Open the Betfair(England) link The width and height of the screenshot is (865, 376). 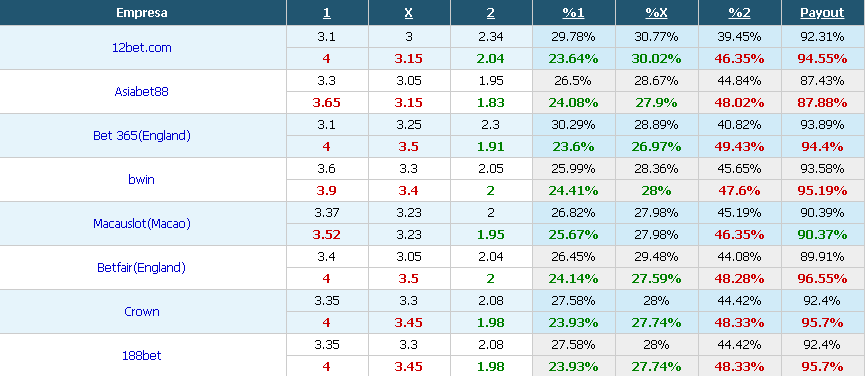click(142, 268)
